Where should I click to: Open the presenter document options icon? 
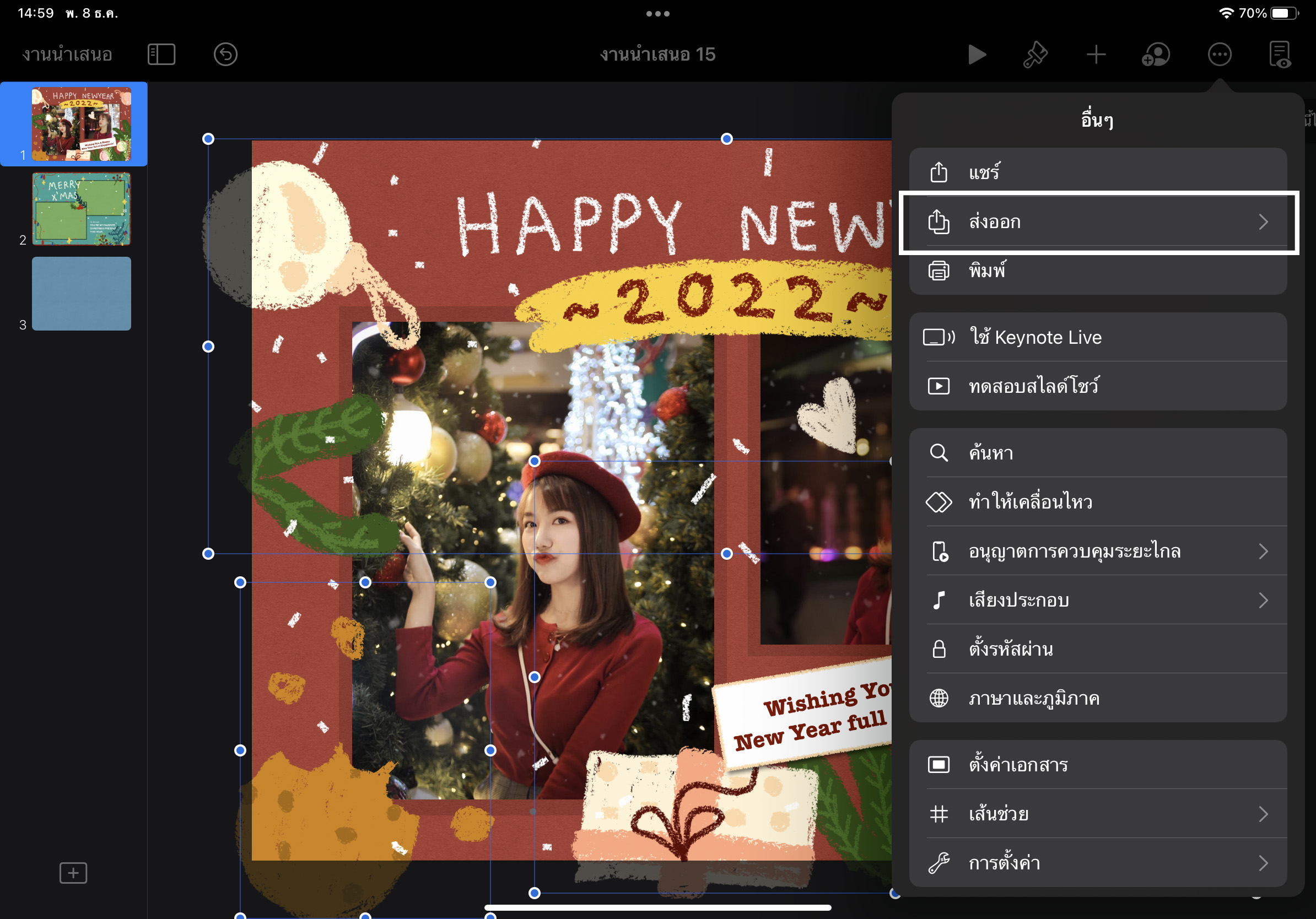pyautogui.click(x=1280, y=55)
